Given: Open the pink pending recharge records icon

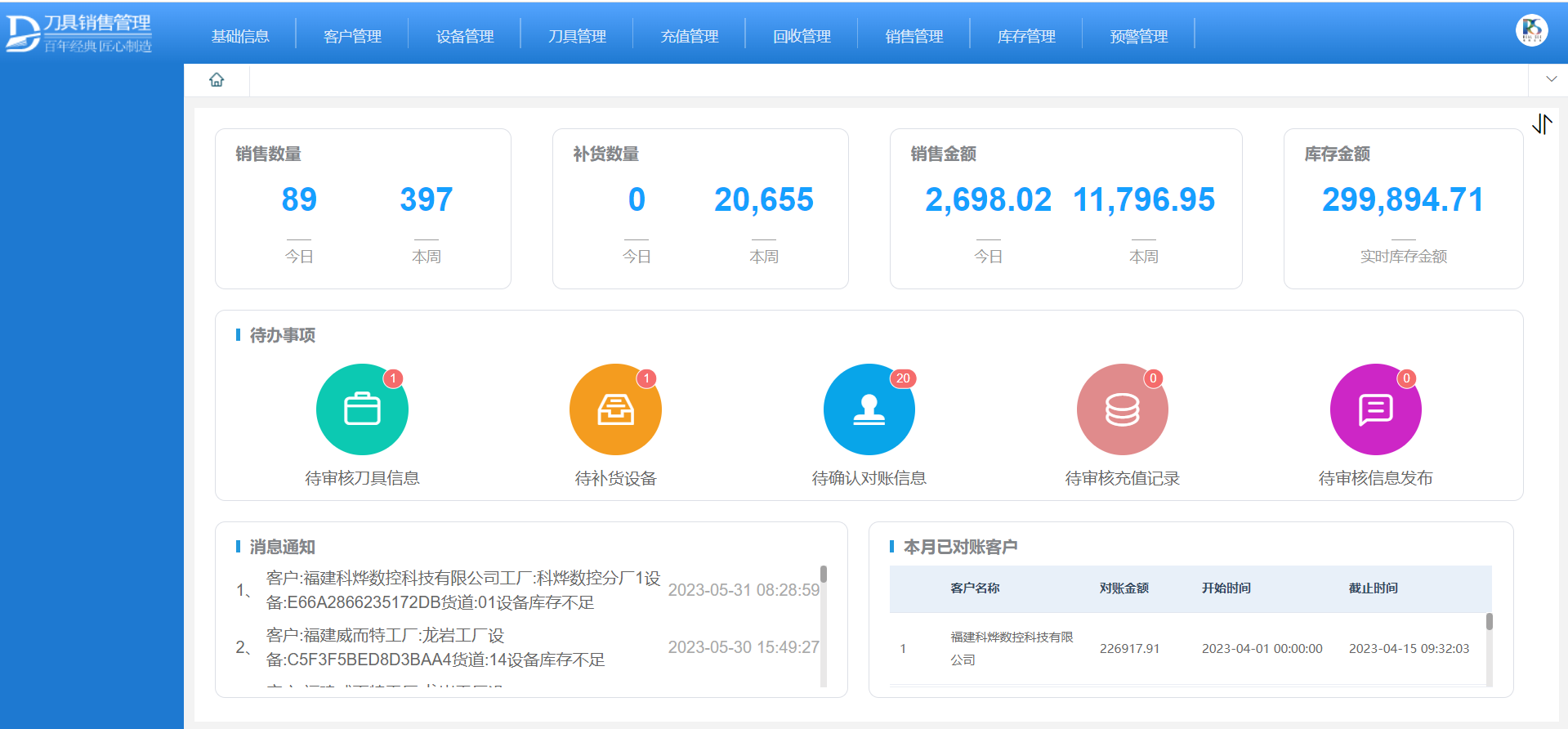Looking at the screenshot, I should pos(1122,409).
